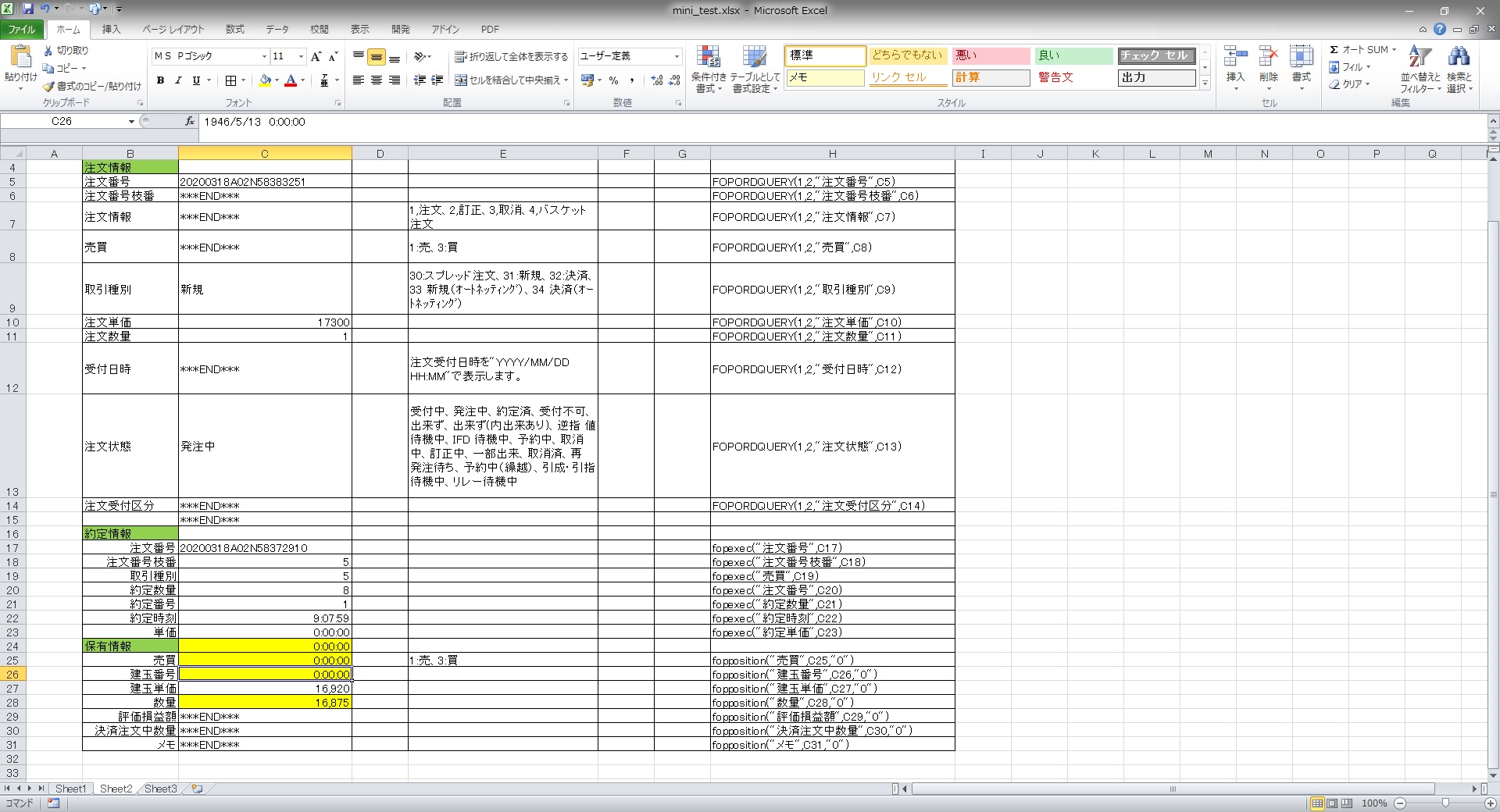Click the Delete cells icon

(x=1268, y=59)
